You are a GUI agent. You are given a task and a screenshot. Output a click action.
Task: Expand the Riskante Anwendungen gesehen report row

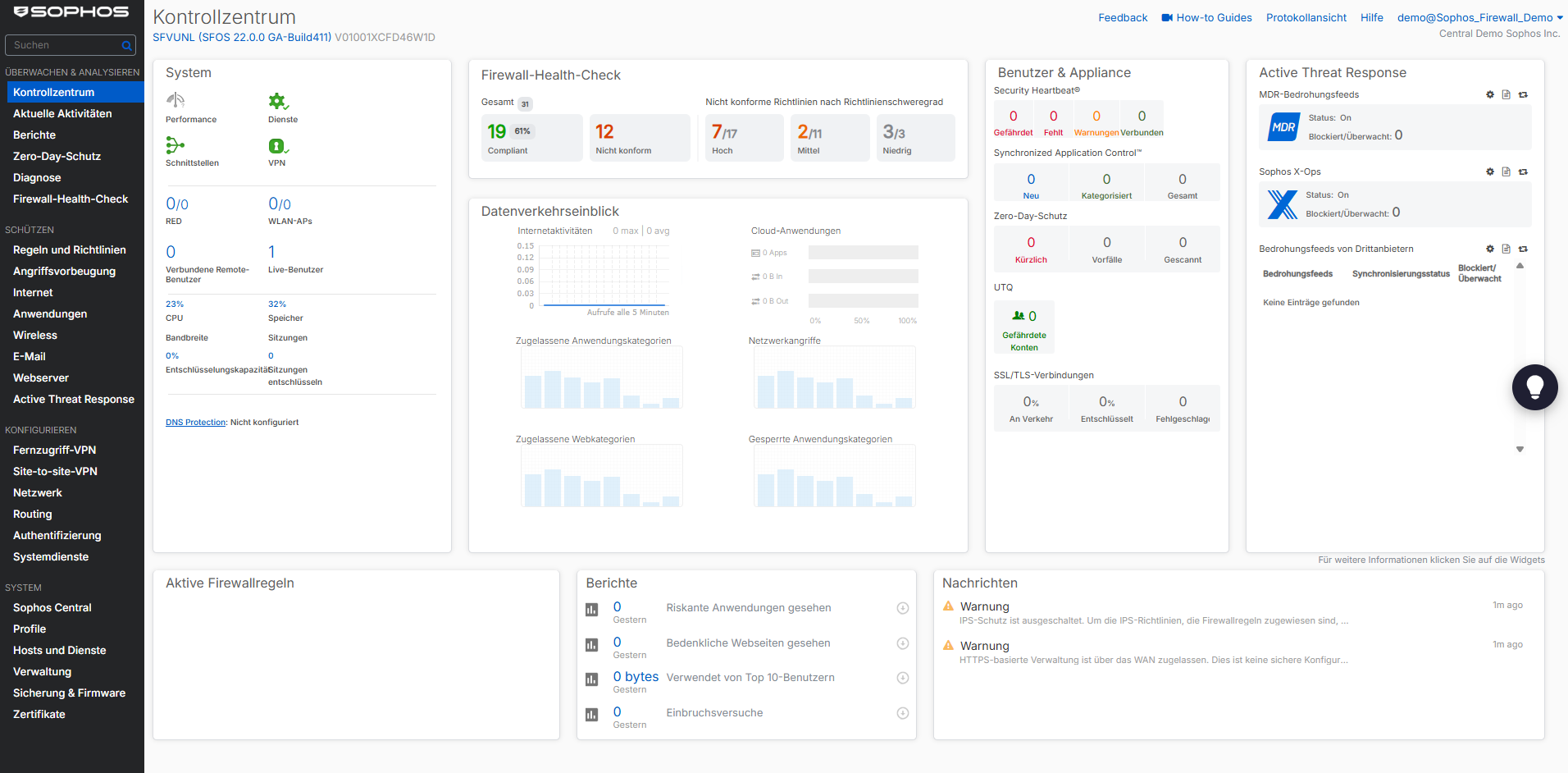902,608
